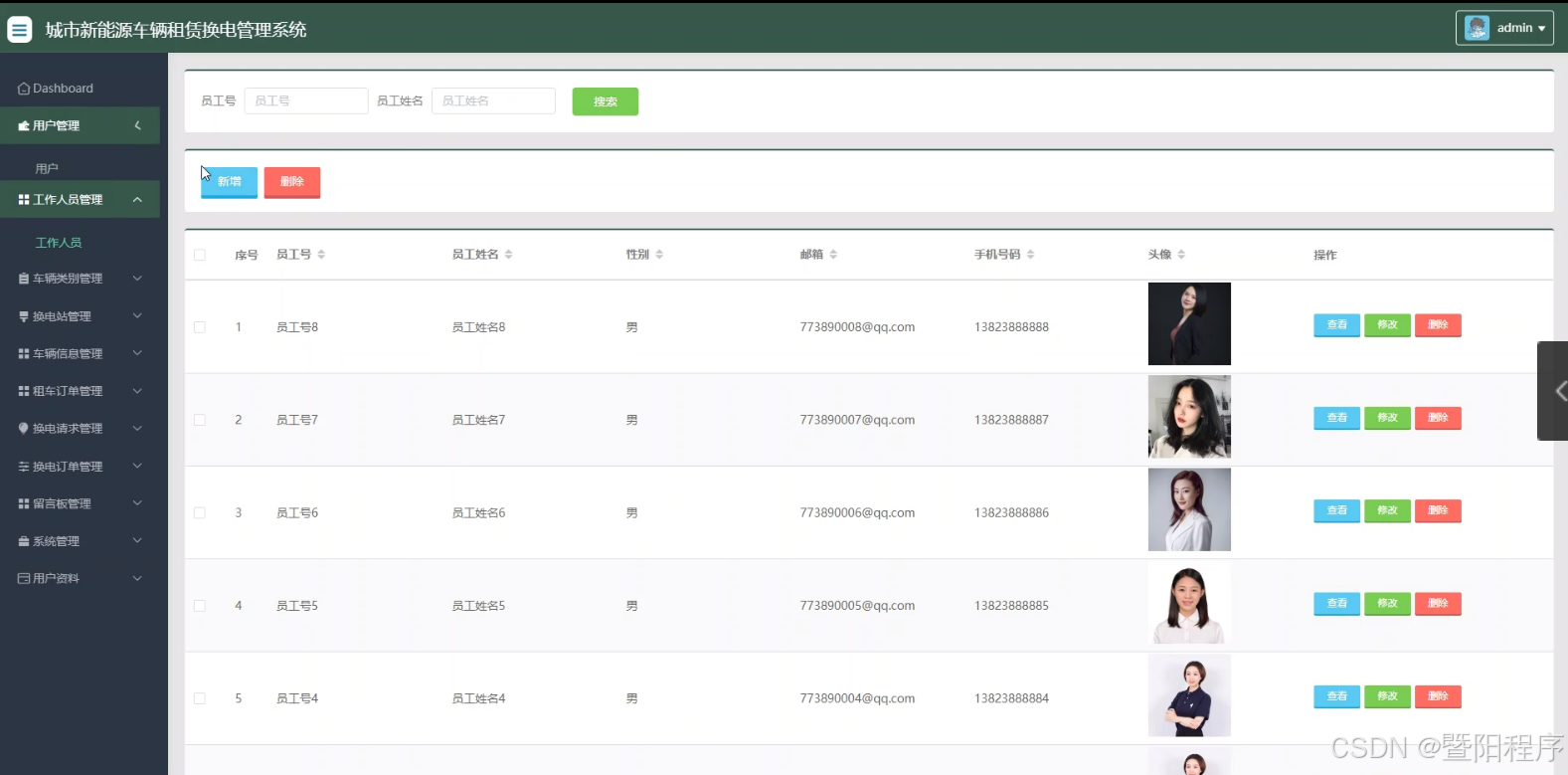Sort by 手机号码 column arrows

[x=1030, y=255]
